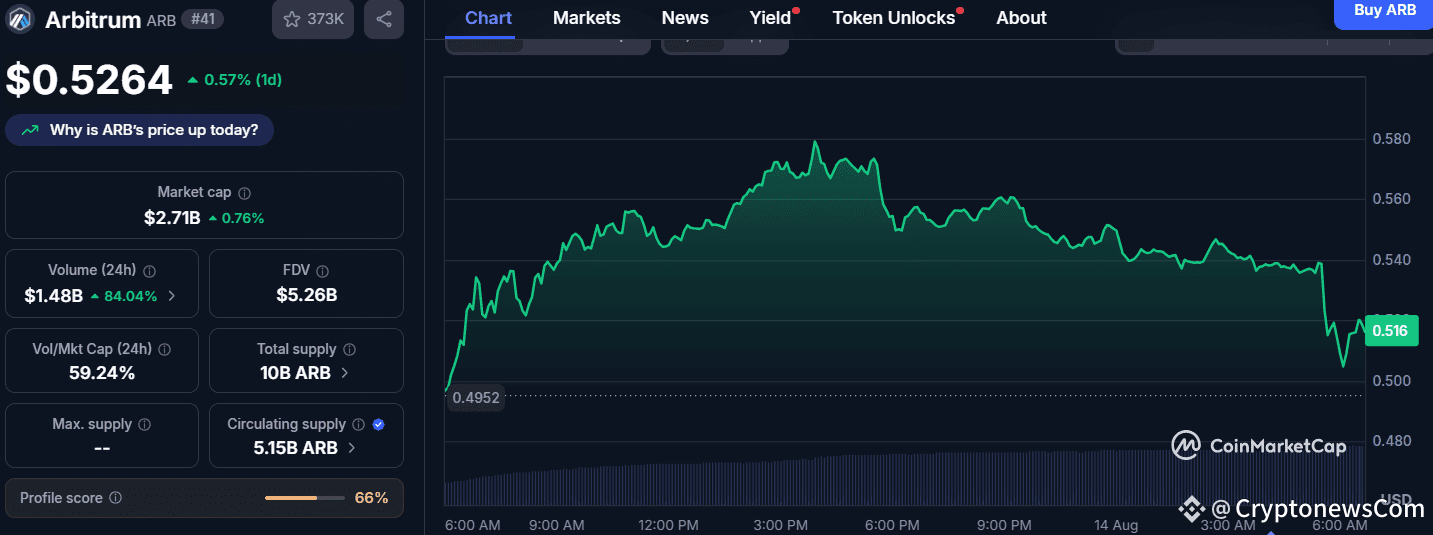1433x535 pixels.
Task: Click the verified badge by Circulating supply
Action: [378, 425]
